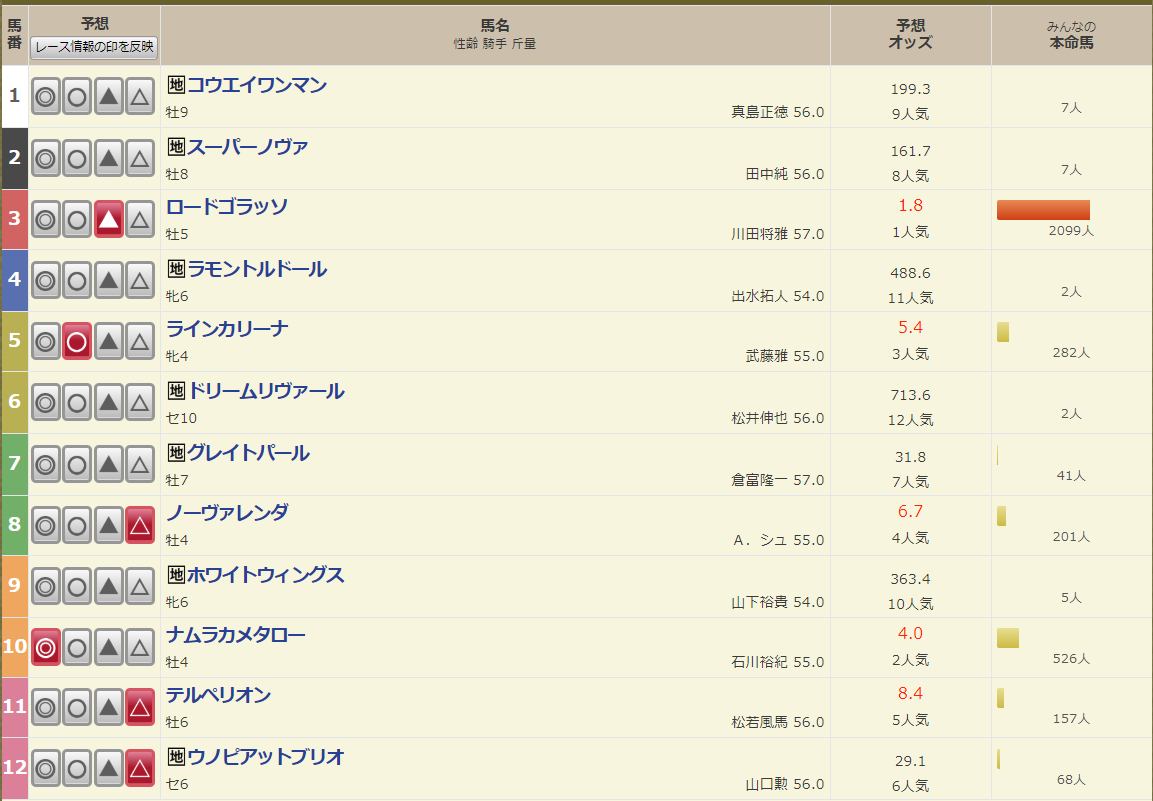
Task: Click odds value 713.6
Action: click(910, 396)
